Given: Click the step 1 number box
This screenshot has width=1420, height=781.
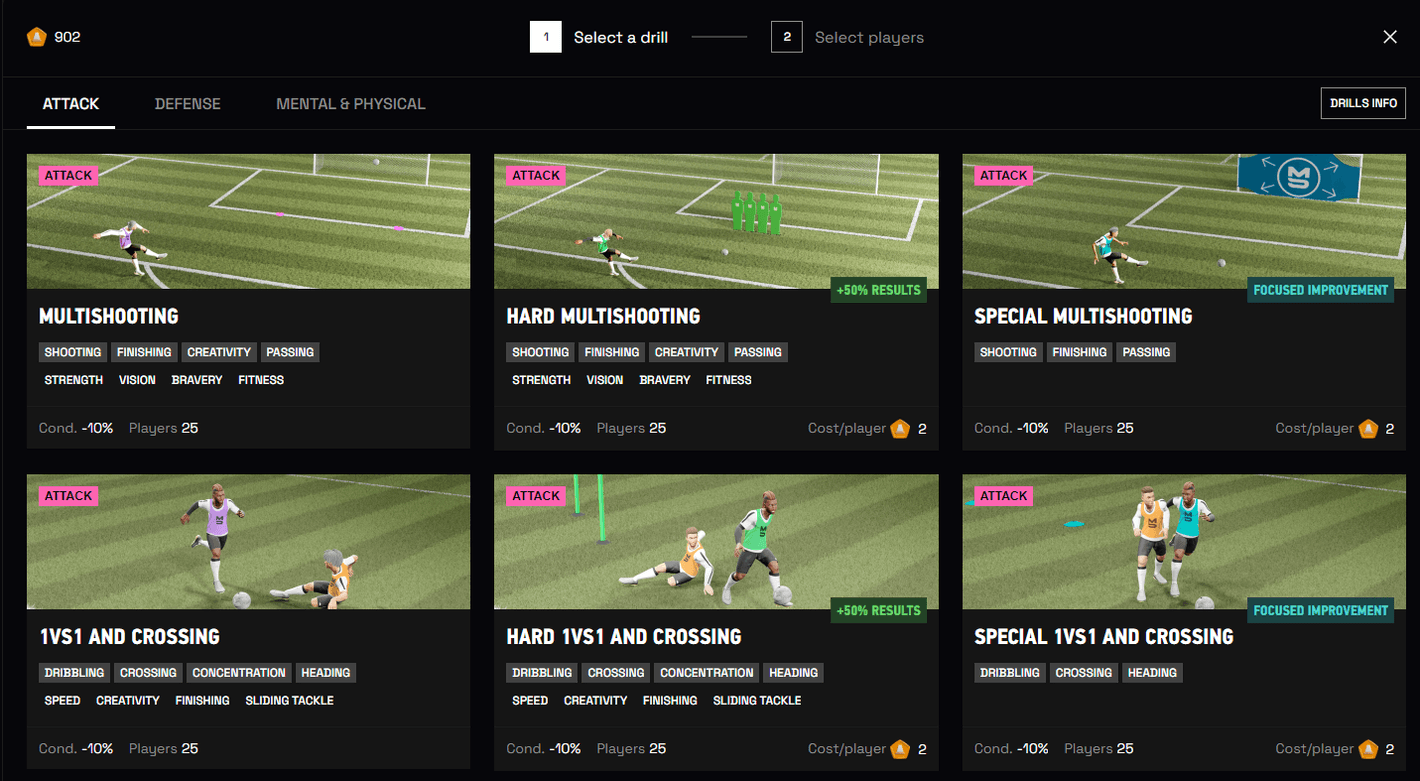Looking at the screenshot, I should [545, 37].
